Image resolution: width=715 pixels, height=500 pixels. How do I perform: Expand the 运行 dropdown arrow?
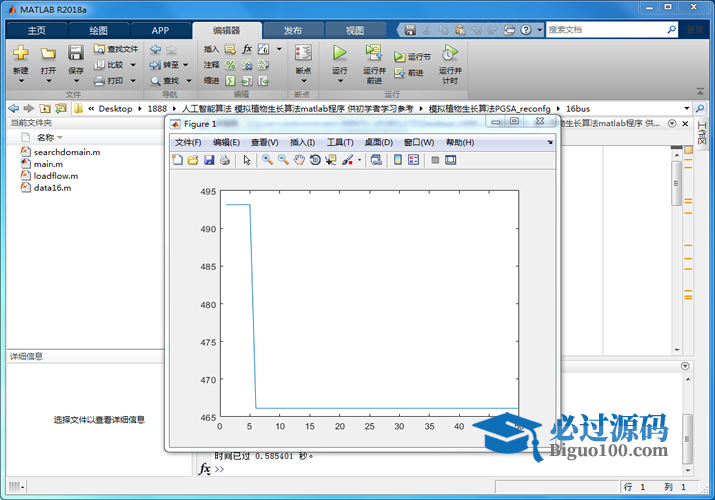pyautogui.click(x=340, y=81)
